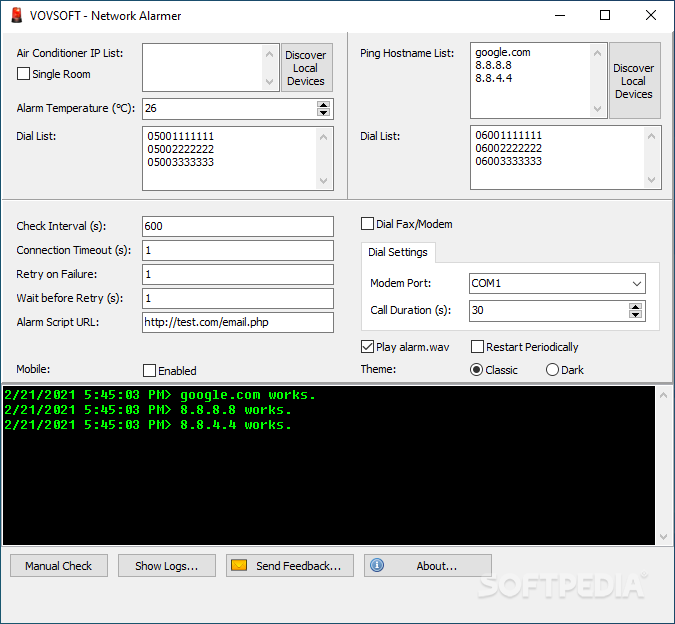Click the Check Interval field showing 600
This screenshot has height=624, width=675.
pos(238,226)
